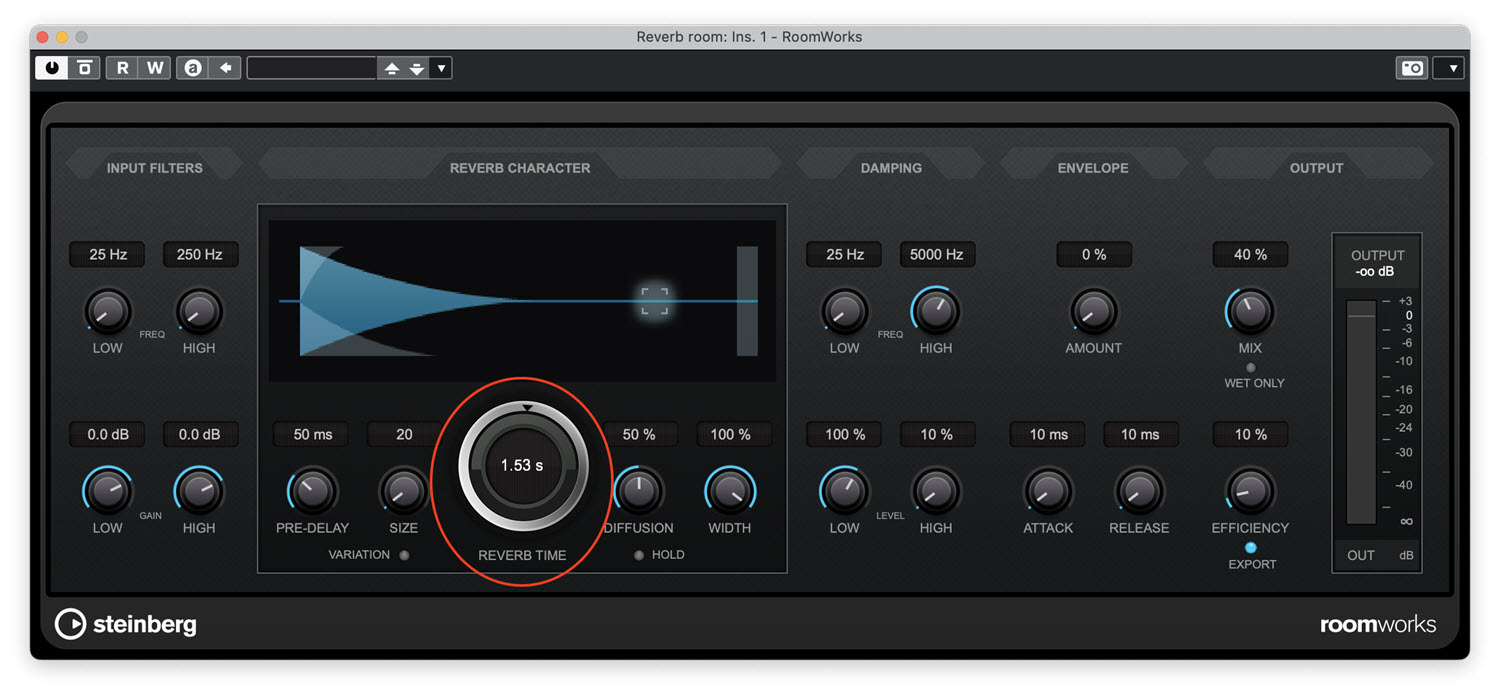1500x695 pixels.
Task: Toggle the A/B settings switch icon
Action: (x=193, y=68)
